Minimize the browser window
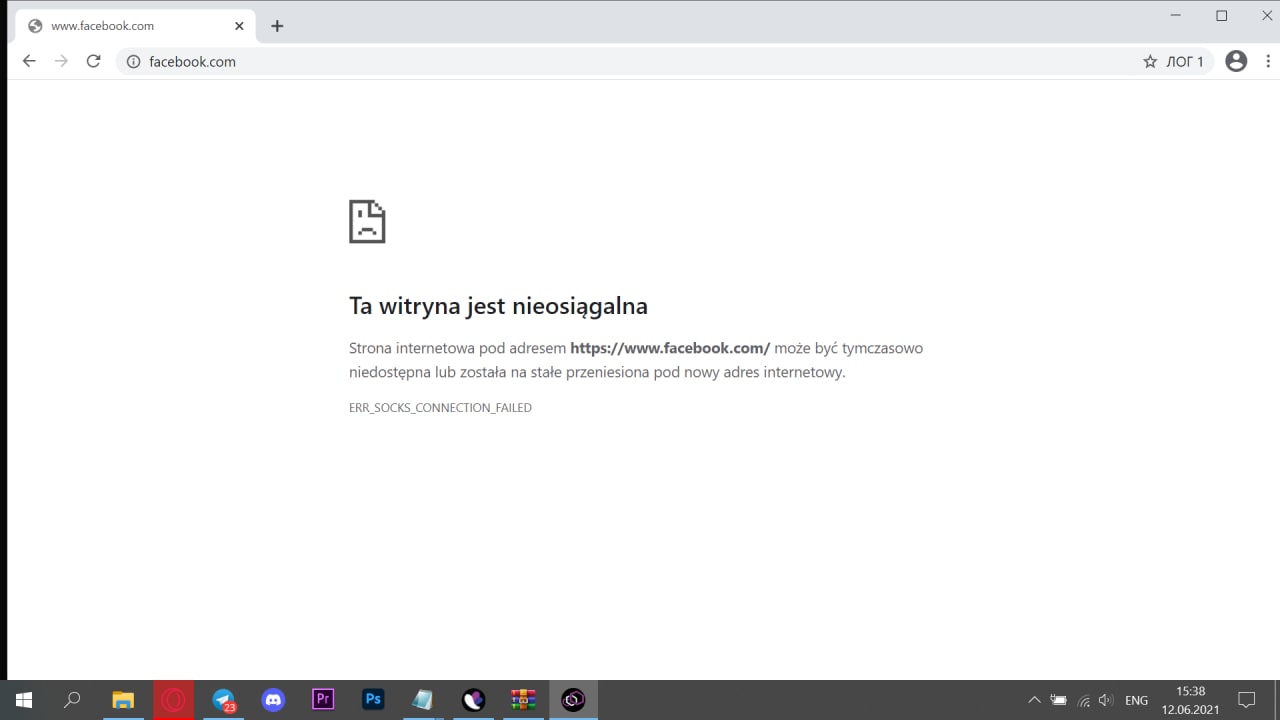Image resolution: width=1280 pixels, height=720 pixels. pos(1175,15)
